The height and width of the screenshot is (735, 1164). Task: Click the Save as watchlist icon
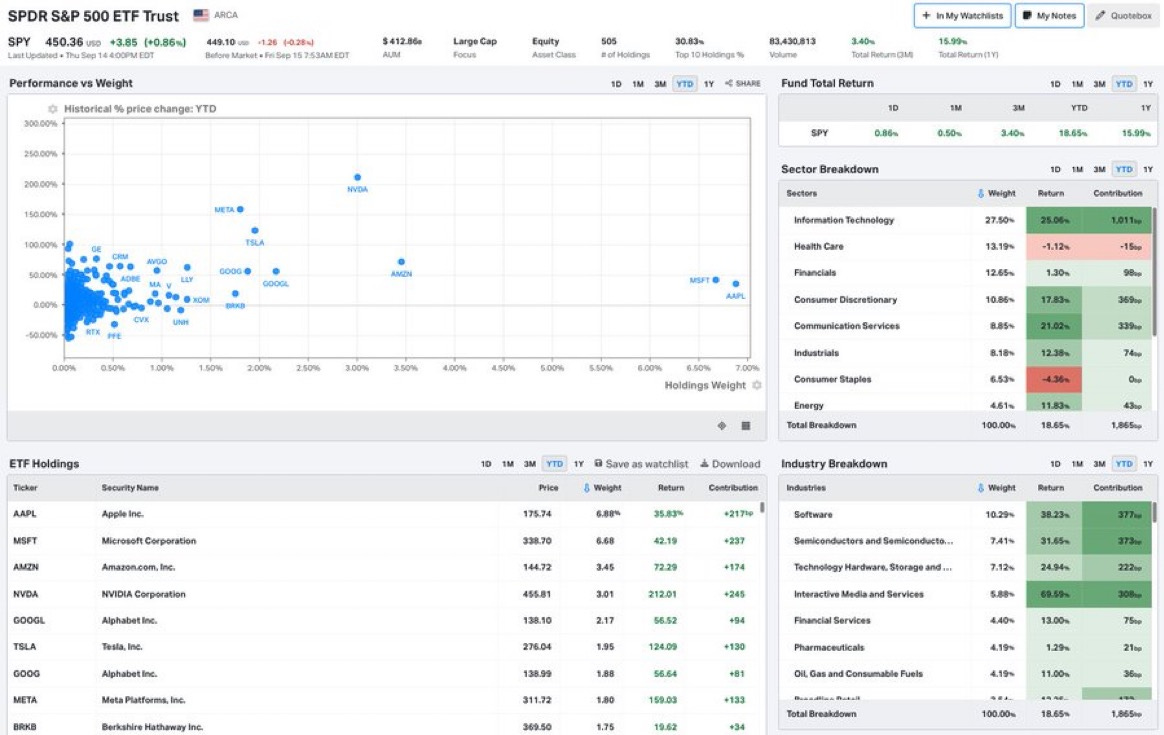(x=598, y=463)
